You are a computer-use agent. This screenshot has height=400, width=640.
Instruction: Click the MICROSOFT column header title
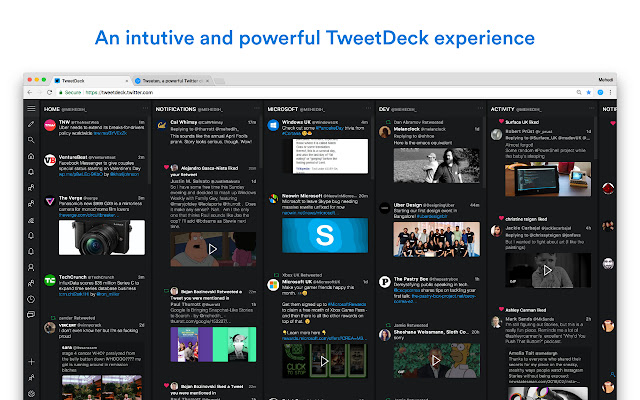tap(282, 109)
